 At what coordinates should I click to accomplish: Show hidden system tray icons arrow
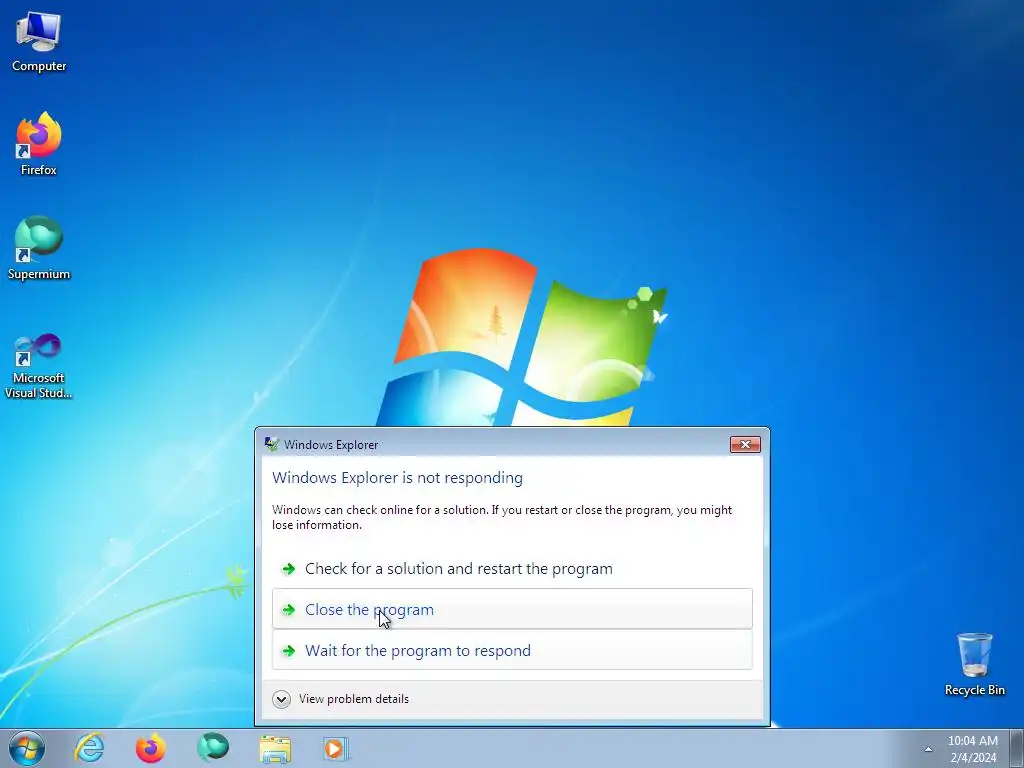928,749
